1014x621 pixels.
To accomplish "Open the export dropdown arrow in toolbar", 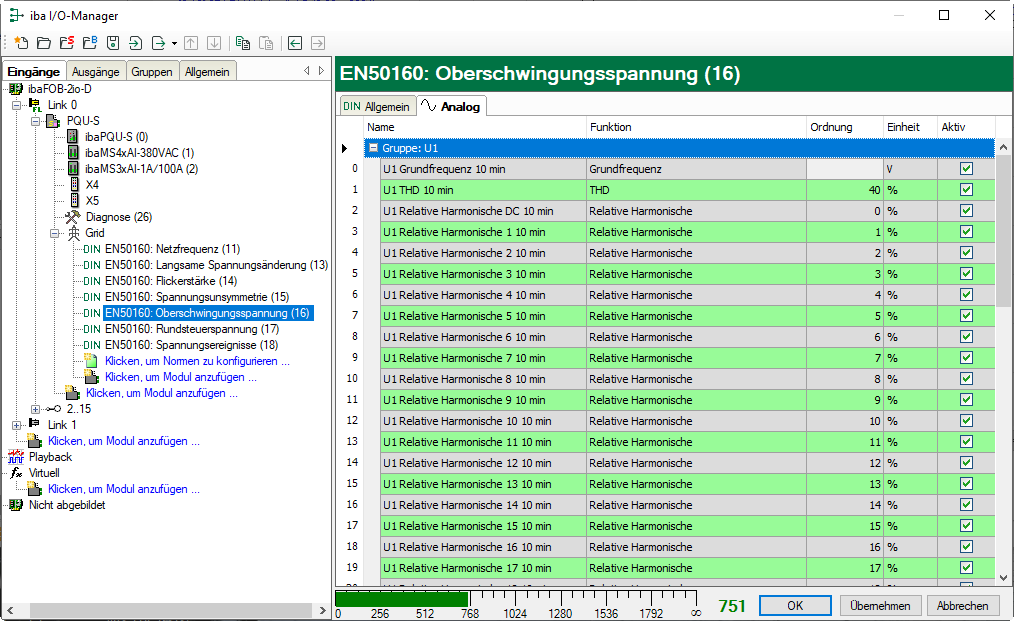I will 174,43.
